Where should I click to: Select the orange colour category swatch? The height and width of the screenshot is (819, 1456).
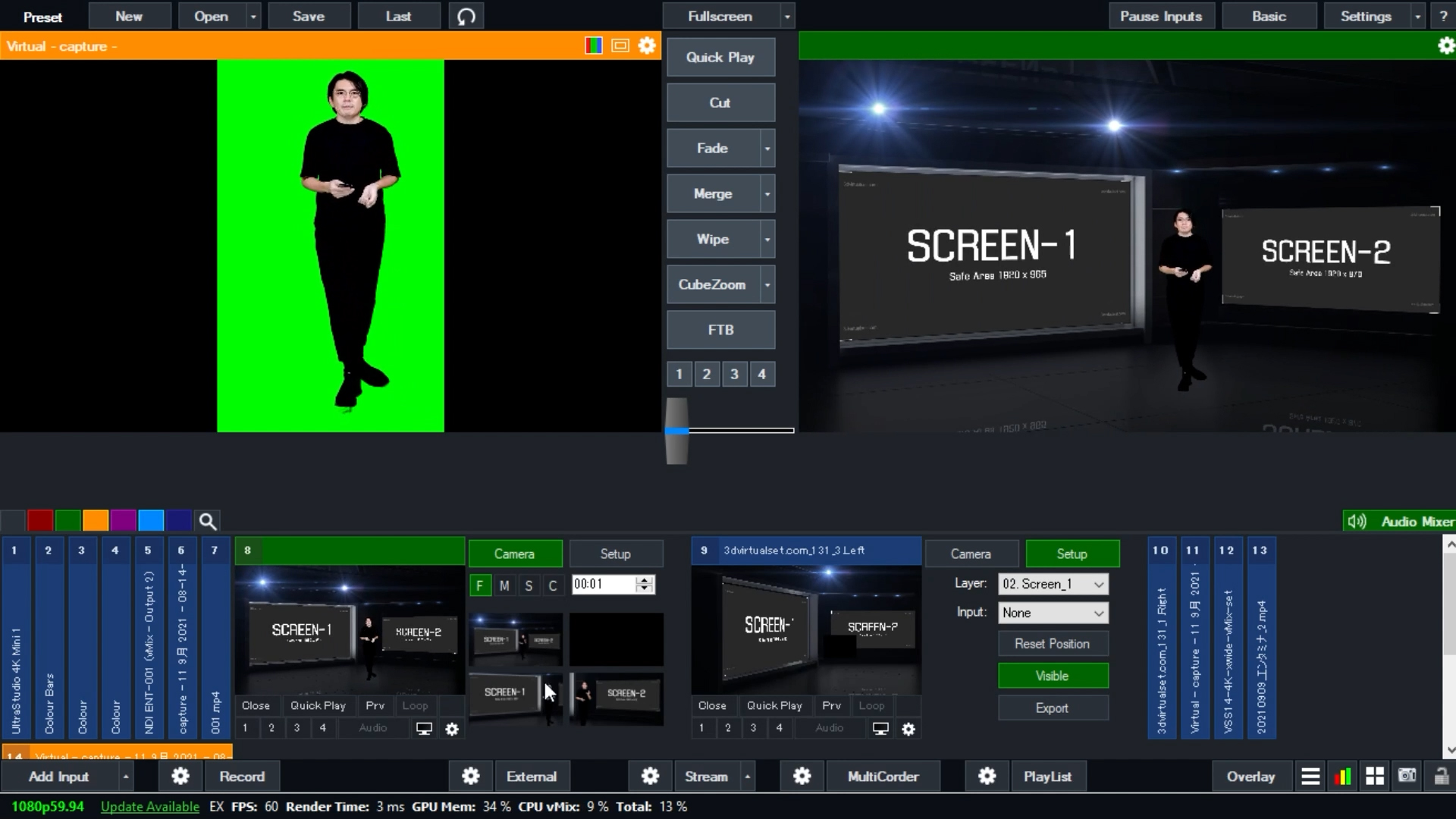pos(96,521)
